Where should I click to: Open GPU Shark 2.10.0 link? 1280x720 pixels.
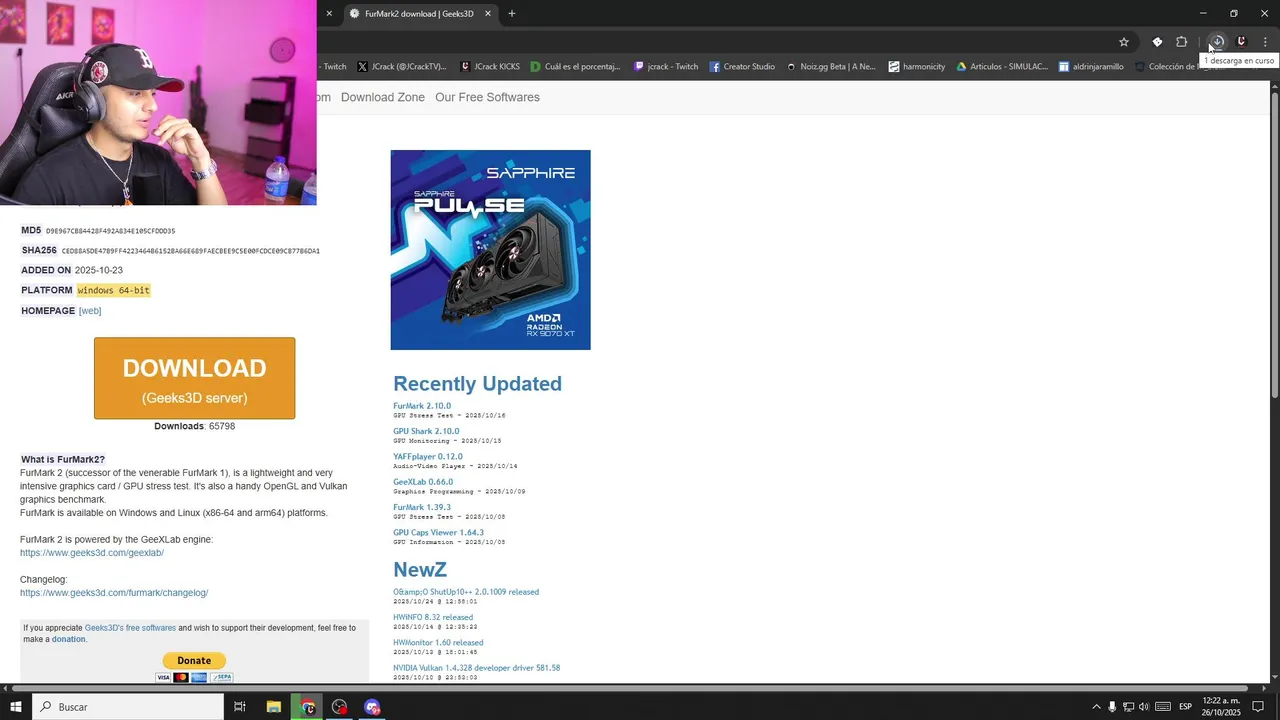point(426,431)
